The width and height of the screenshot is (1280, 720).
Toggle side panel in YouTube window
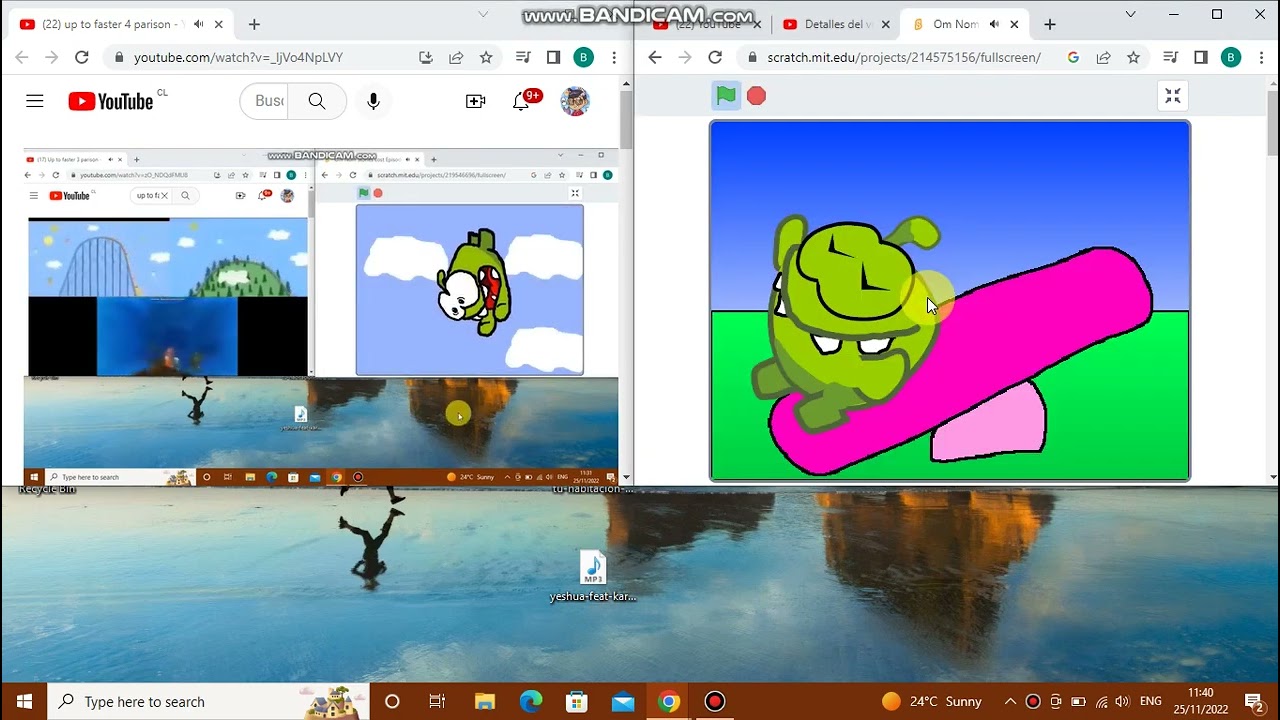coord(553,57)
